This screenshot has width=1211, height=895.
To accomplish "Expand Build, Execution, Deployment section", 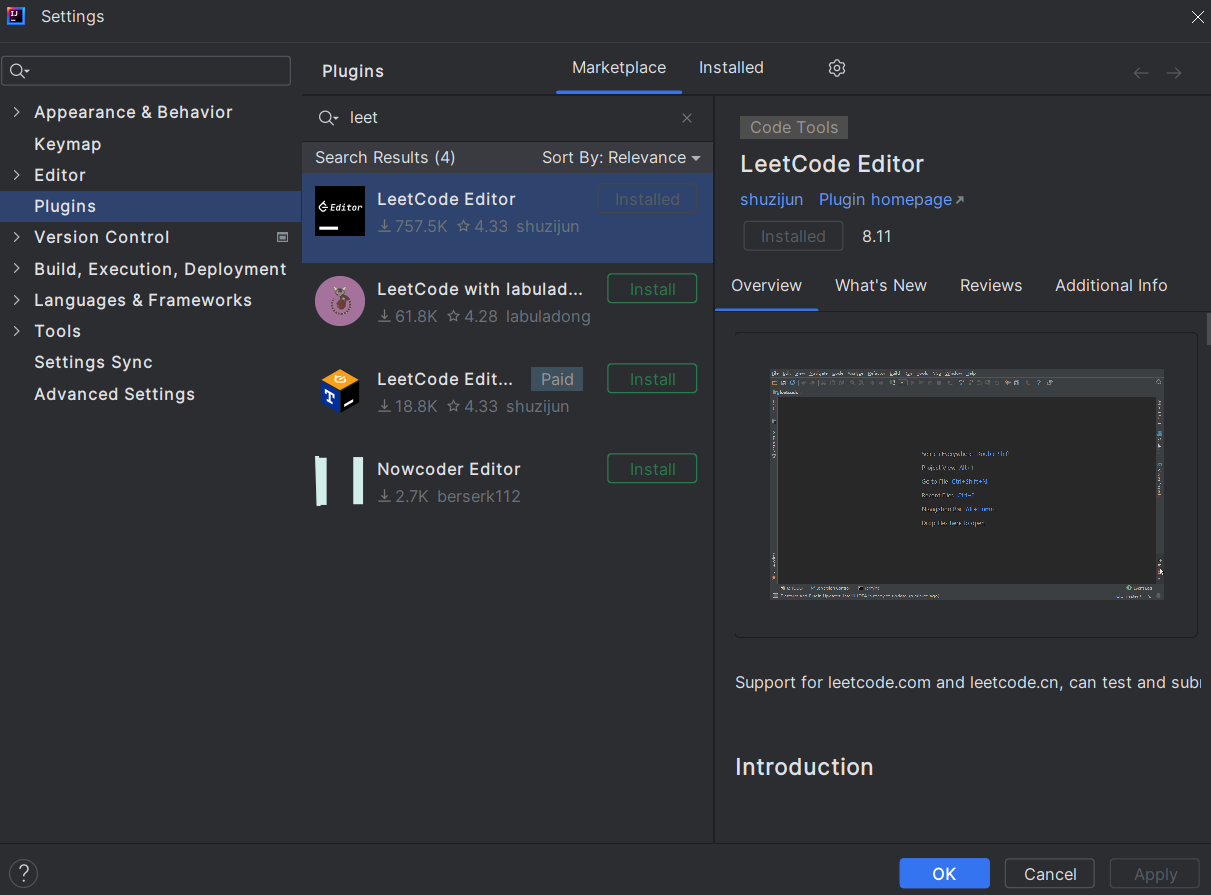I will point(16,269).
